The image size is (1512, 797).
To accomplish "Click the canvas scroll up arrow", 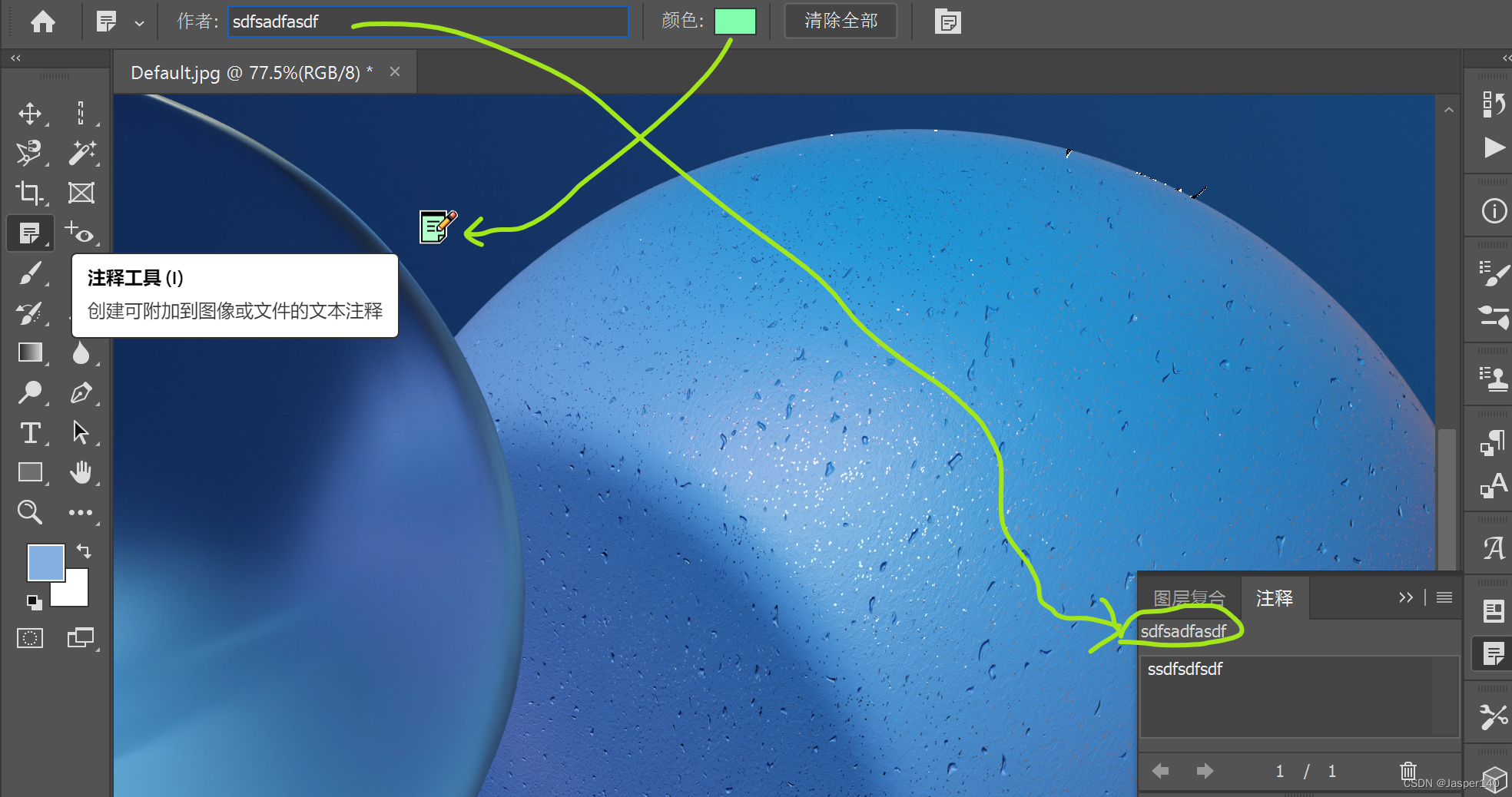I will 1448,110.
